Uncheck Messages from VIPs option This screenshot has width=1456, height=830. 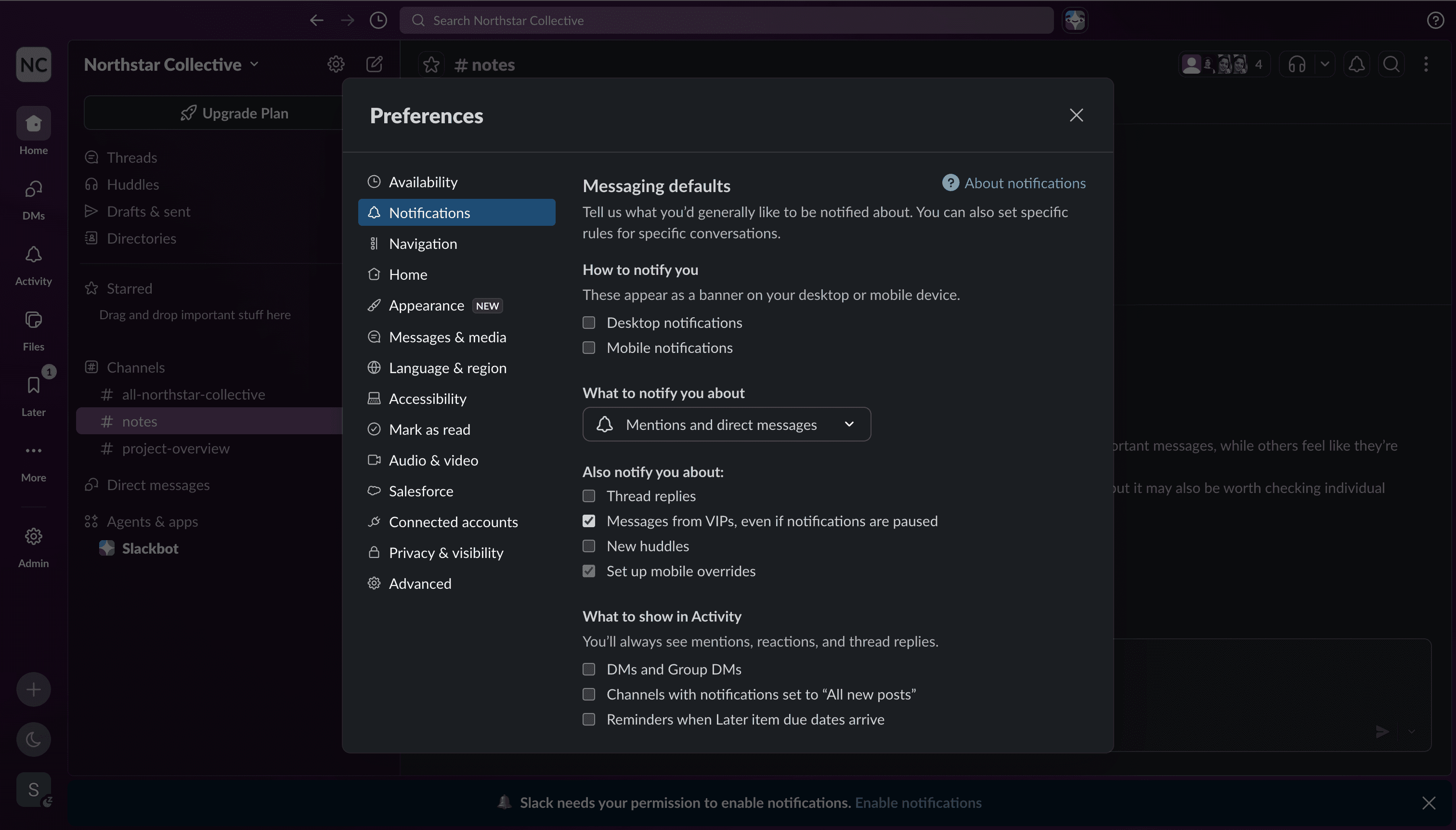(x=589, y=521)
